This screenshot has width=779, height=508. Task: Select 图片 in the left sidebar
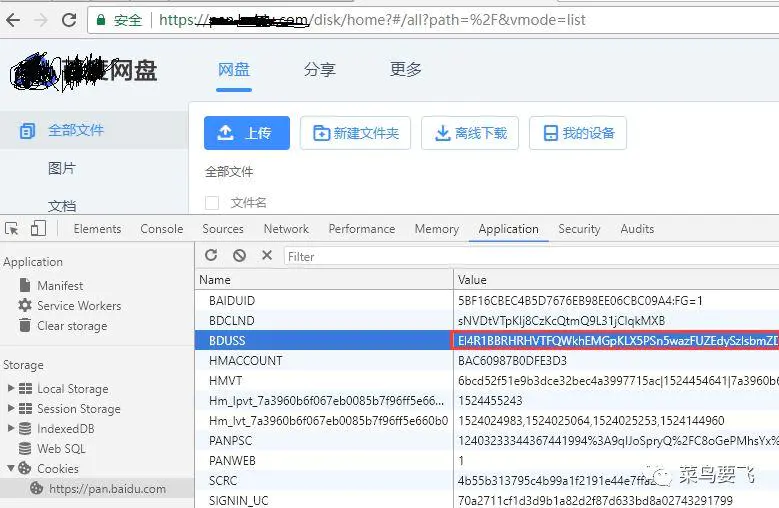pyautogui.click(x=62, y=168)
